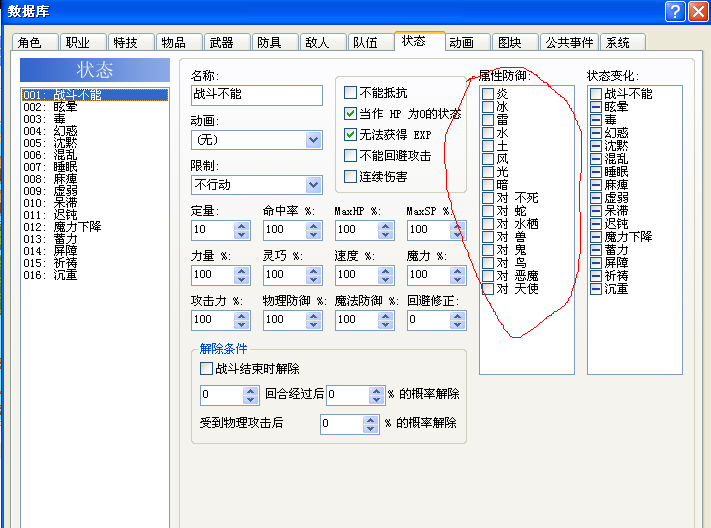Adjust the 物理防御 % spinner arrows

tap(313, 320)
